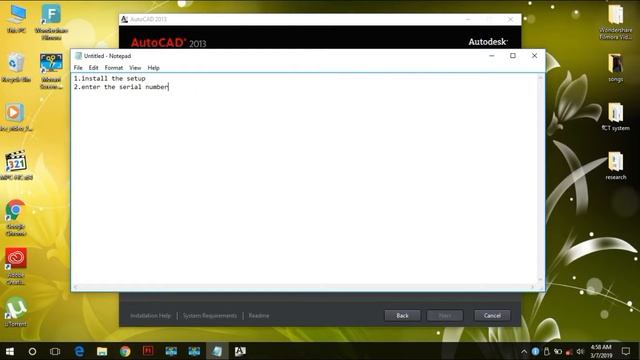This screenshot has width=640, height=360.
Task: Maximize the Notepad window
Action: coord(513,56)
